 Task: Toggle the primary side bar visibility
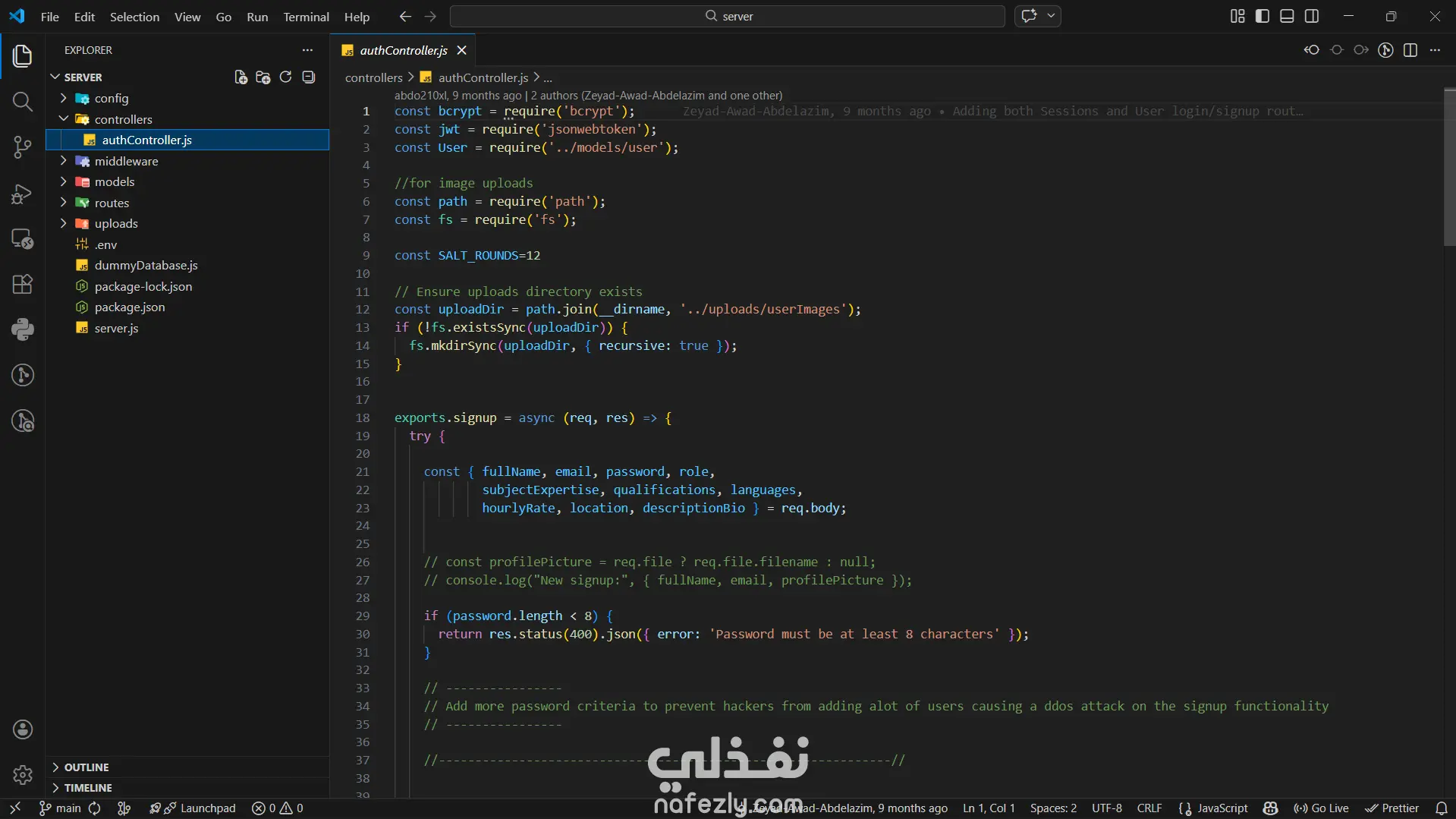(1263, 16)
